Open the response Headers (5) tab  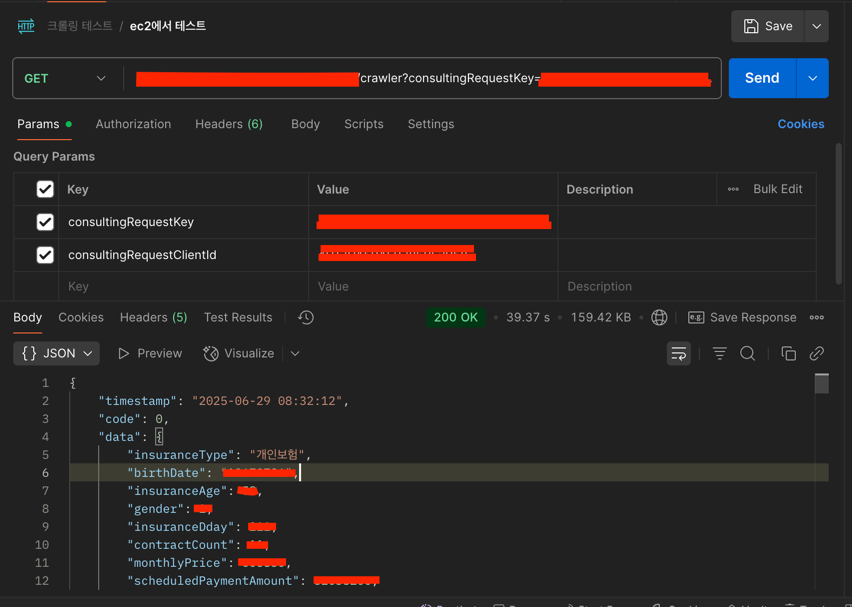coord(153,317)
